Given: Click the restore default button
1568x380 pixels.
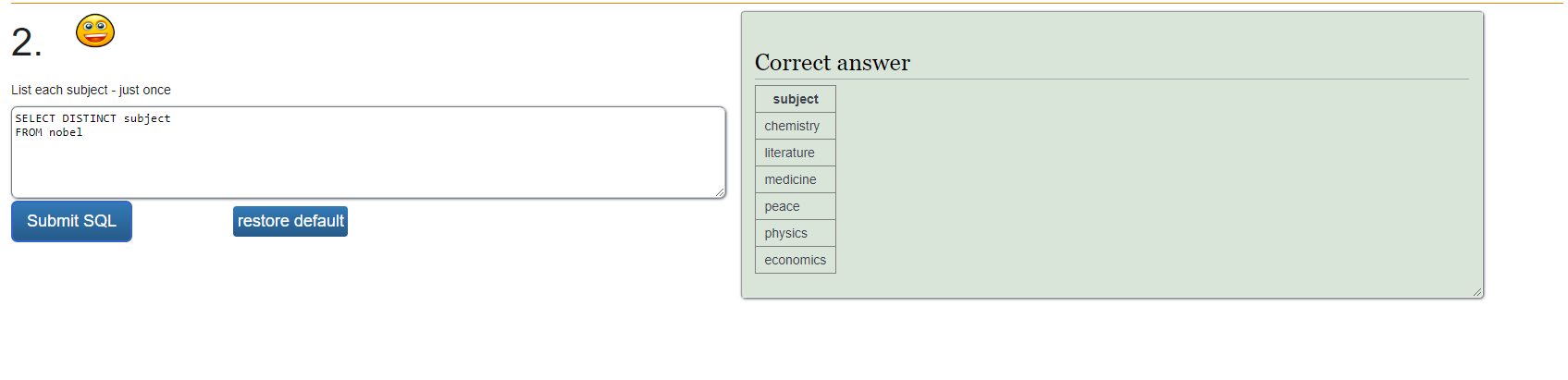Looking at the screenshot, I should tap(290, 221).
